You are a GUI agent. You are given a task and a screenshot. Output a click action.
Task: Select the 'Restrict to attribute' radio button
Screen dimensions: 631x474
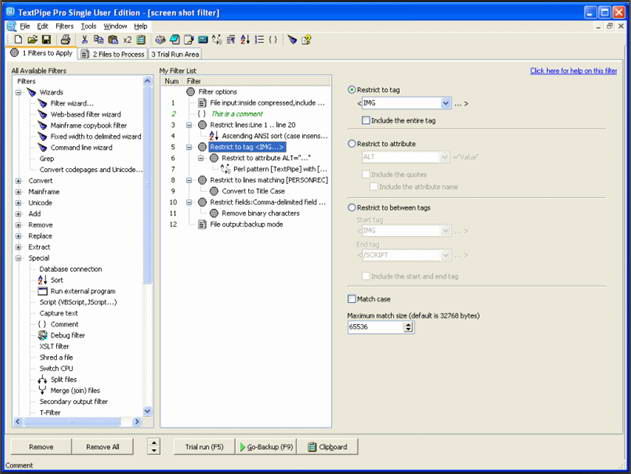coord(352,144)
